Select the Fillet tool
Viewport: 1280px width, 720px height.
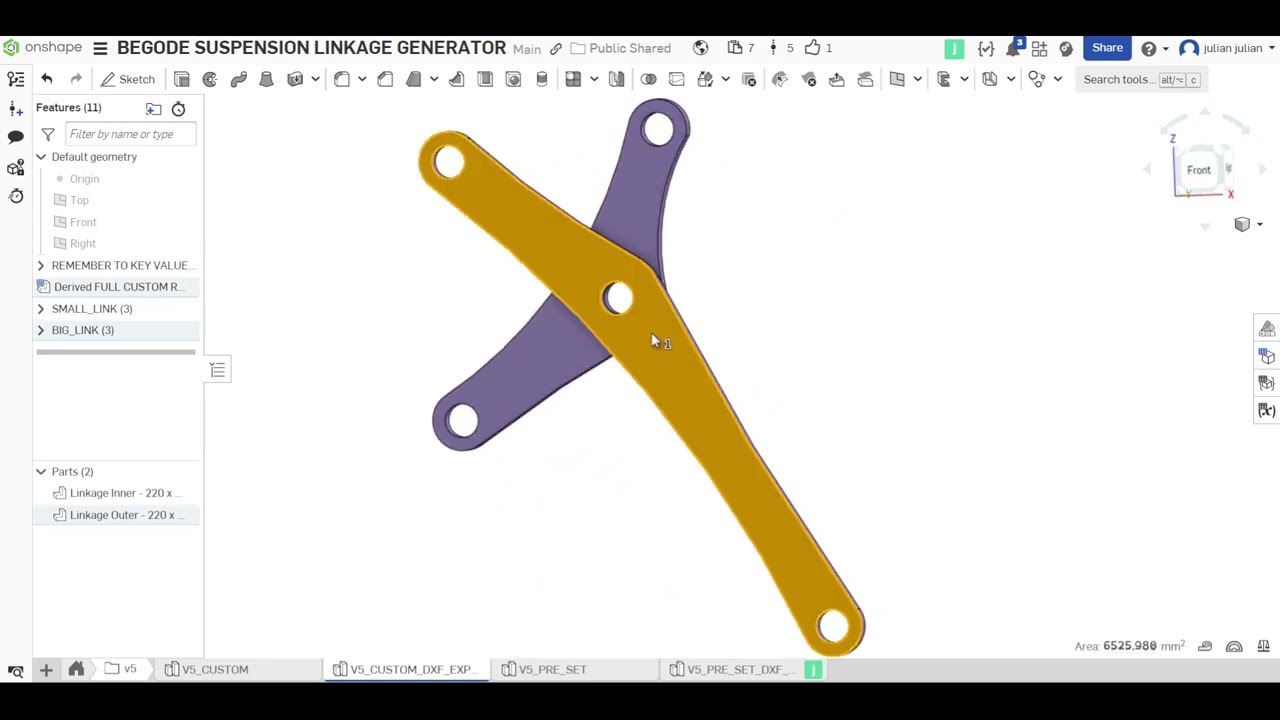coord(342,79)
